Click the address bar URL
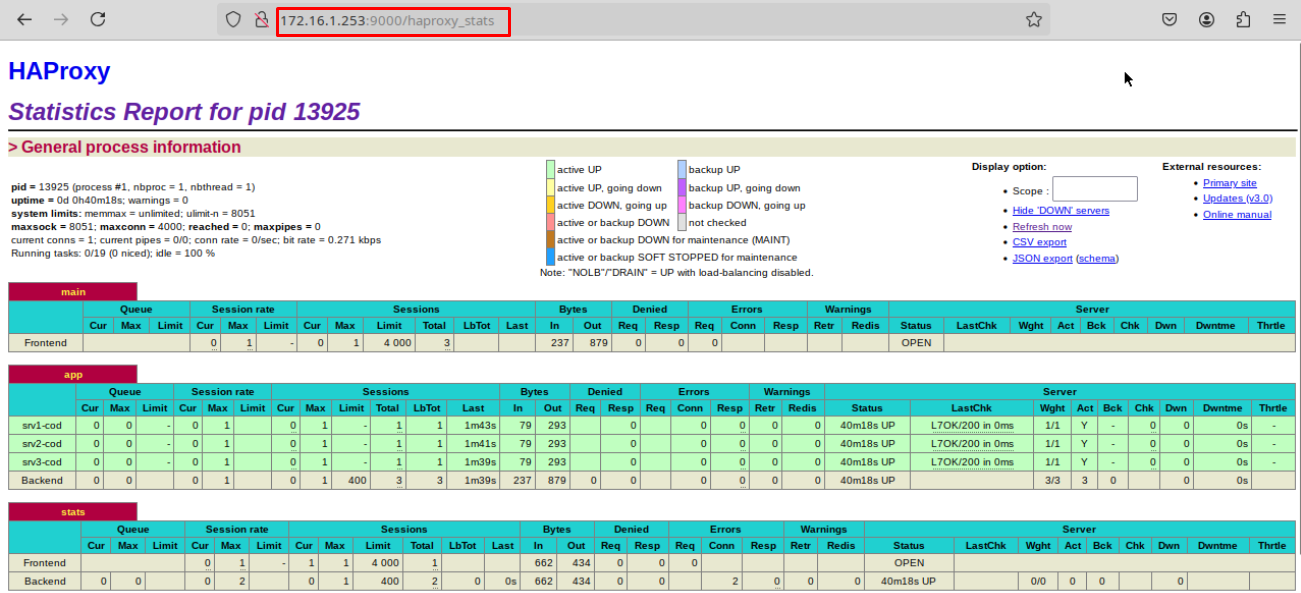The image size is (1301, 593). pyautogui.click(x=387, y=21)
